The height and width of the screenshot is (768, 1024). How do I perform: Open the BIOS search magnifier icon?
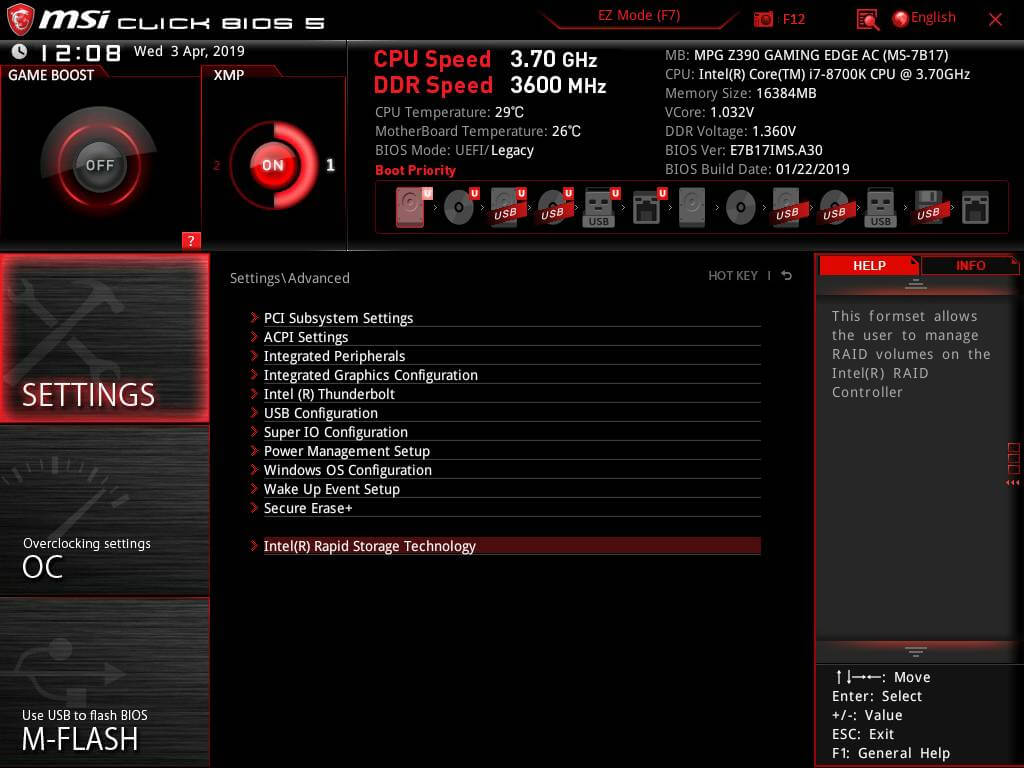click(867, 20)
